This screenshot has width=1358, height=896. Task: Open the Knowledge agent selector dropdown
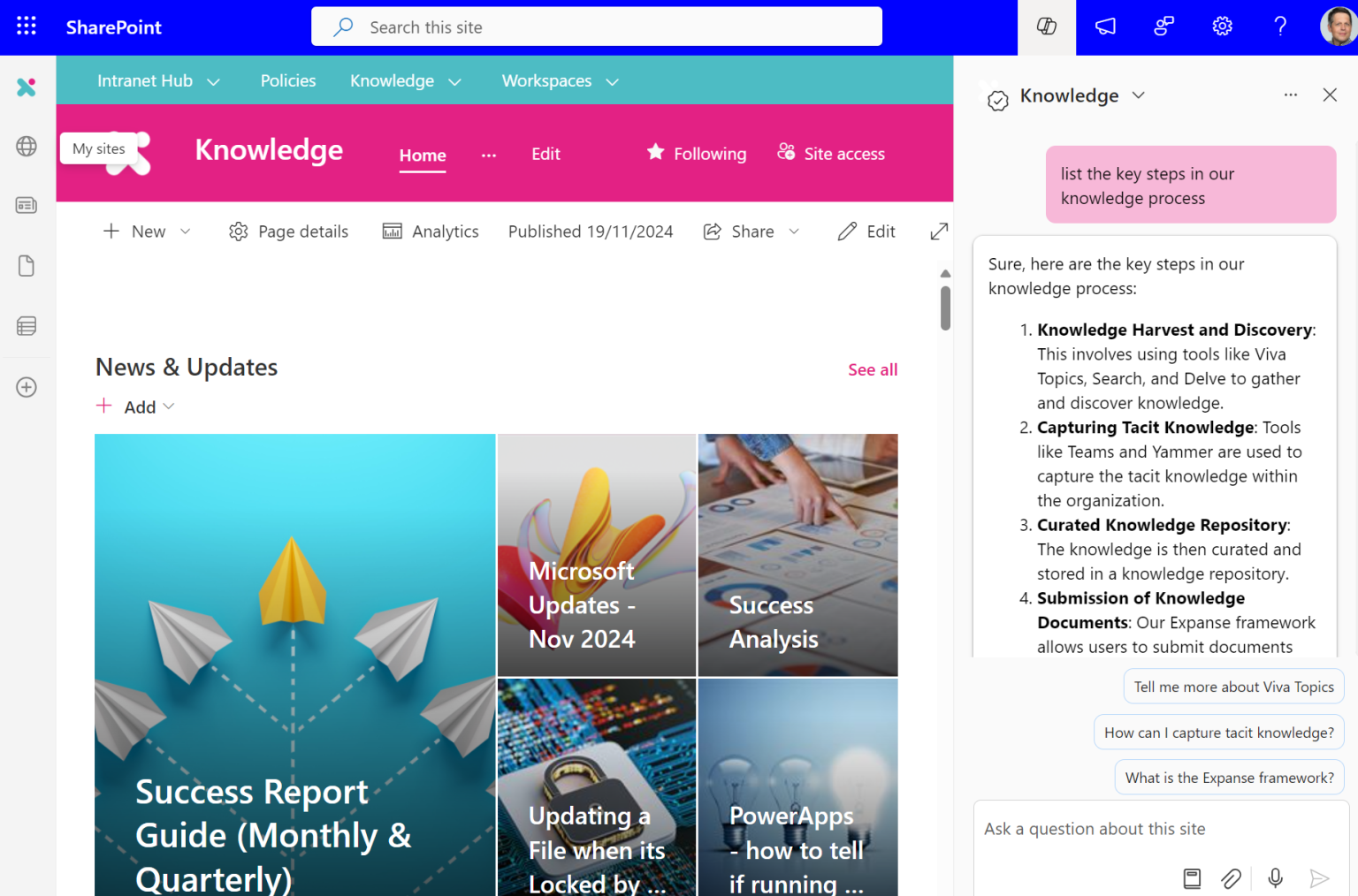pos(1139,95)
